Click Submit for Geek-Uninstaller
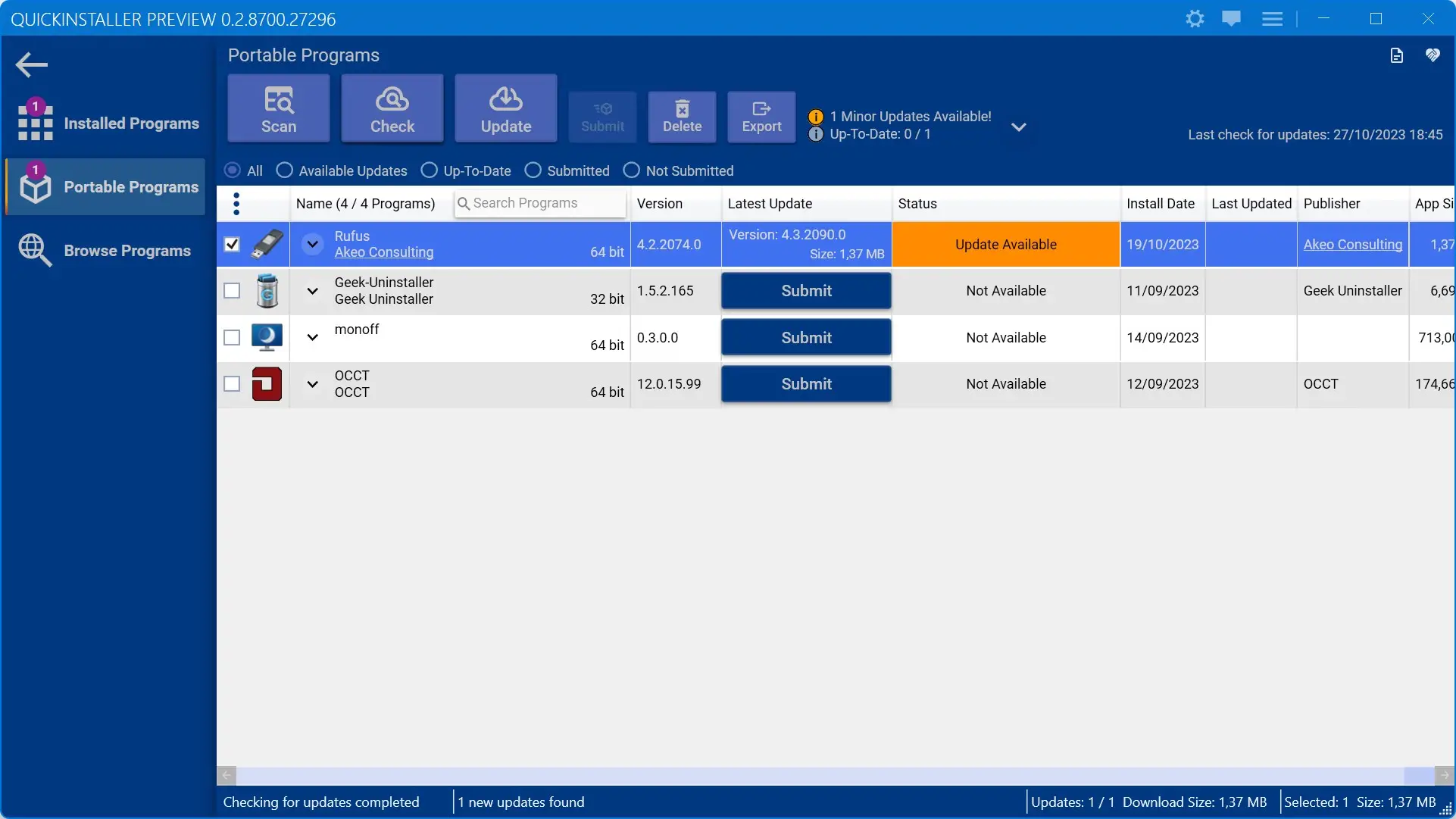The height and width of the screenshot is (819, 1456). pyautogui.click(x=806, y=291)
